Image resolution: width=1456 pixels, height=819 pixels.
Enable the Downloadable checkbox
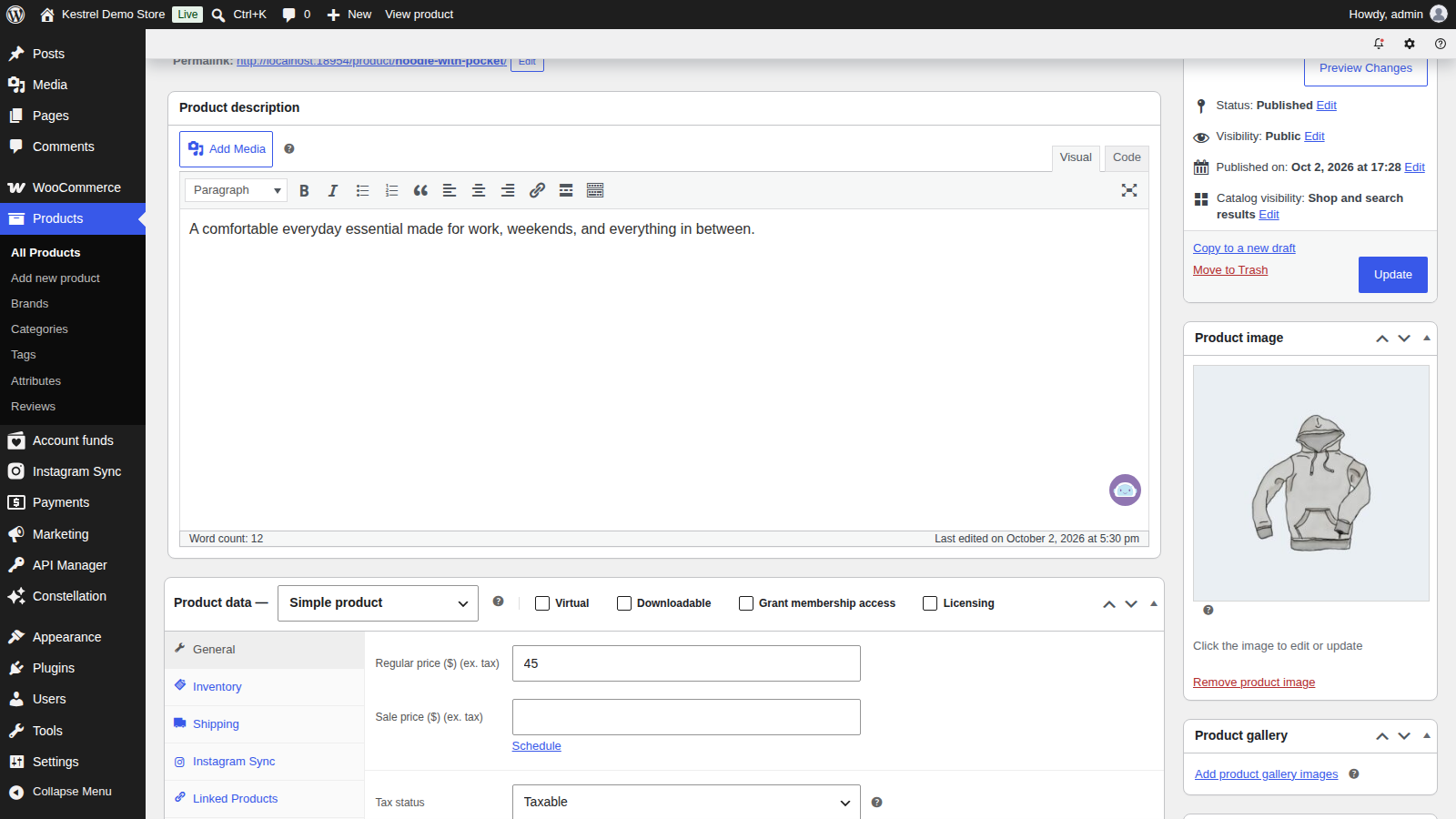pyautogui.click(x=624, y=603)
